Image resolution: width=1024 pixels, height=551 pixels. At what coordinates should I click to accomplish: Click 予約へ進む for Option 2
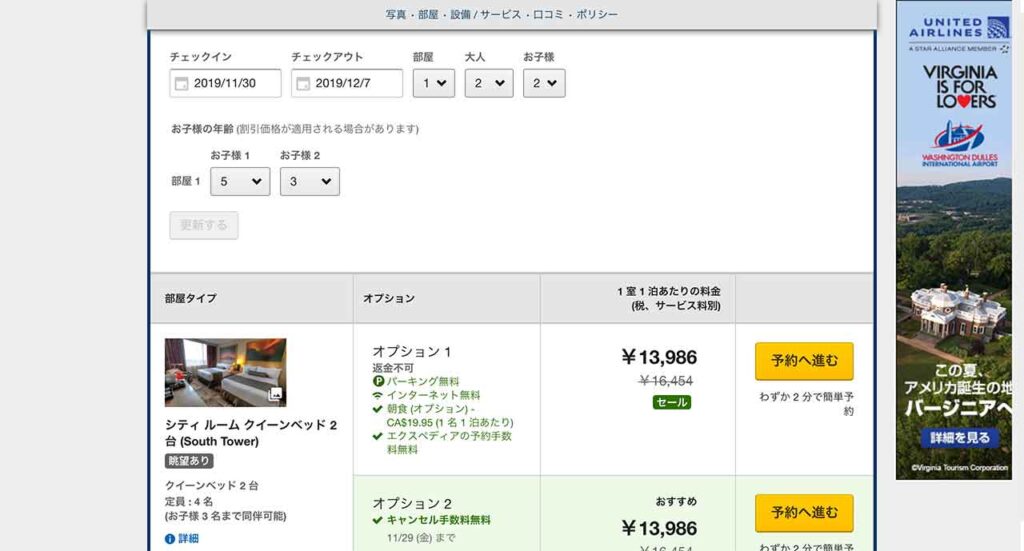(x=804, y=513)
